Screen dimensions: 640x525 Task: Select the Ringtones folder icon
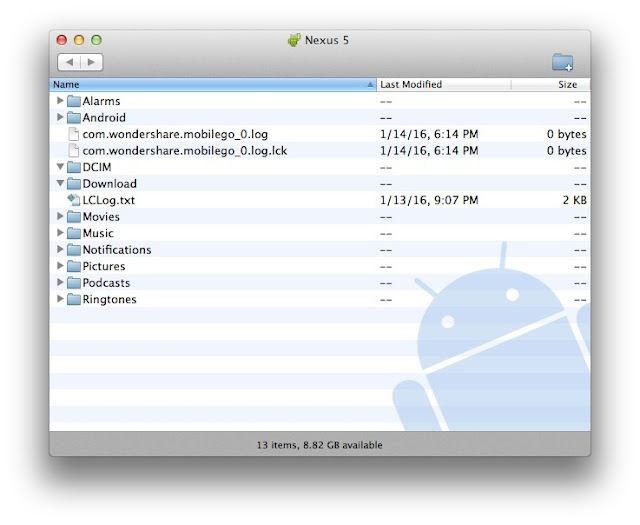73,299
